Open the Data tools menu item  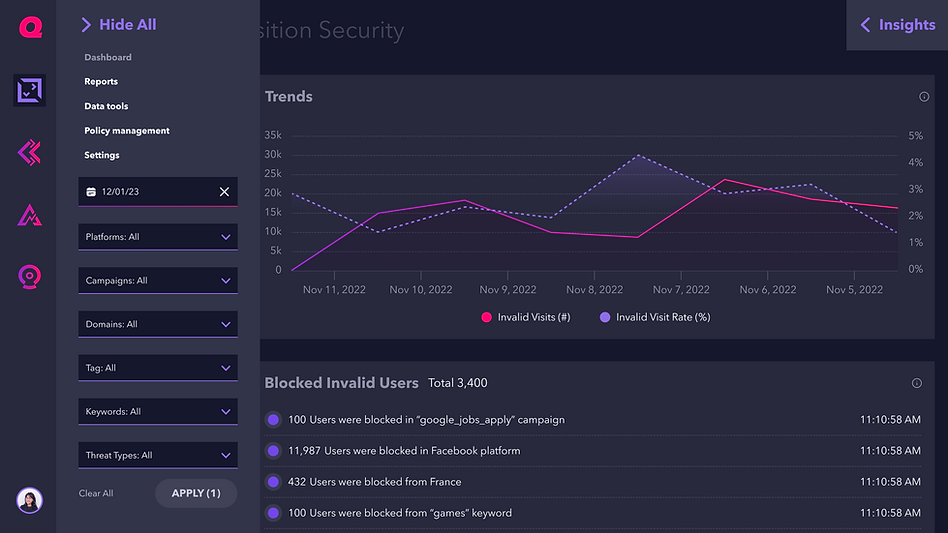[106, 106]
